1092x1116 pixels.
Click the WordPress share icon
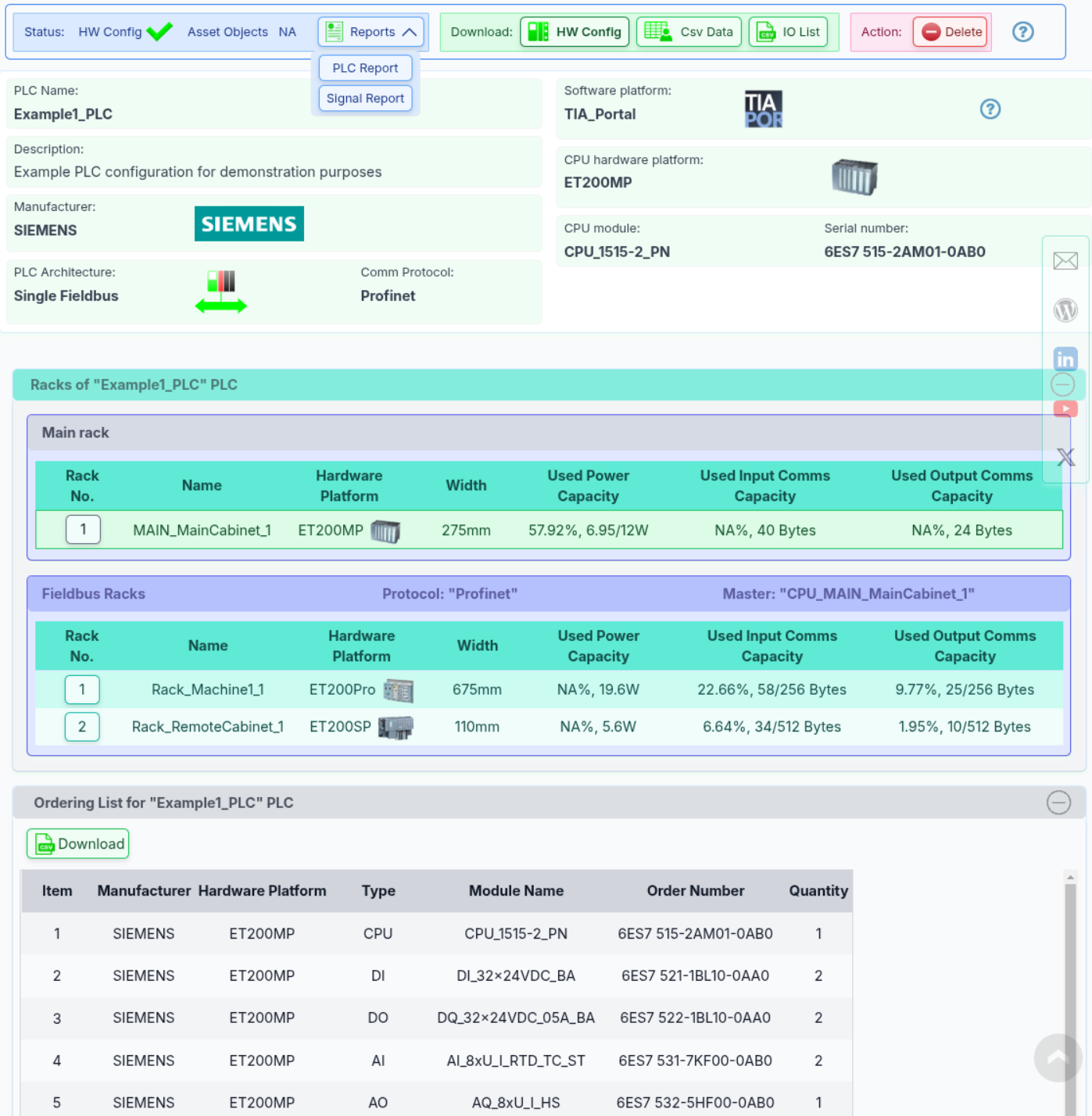click(x=1065, y=310)
